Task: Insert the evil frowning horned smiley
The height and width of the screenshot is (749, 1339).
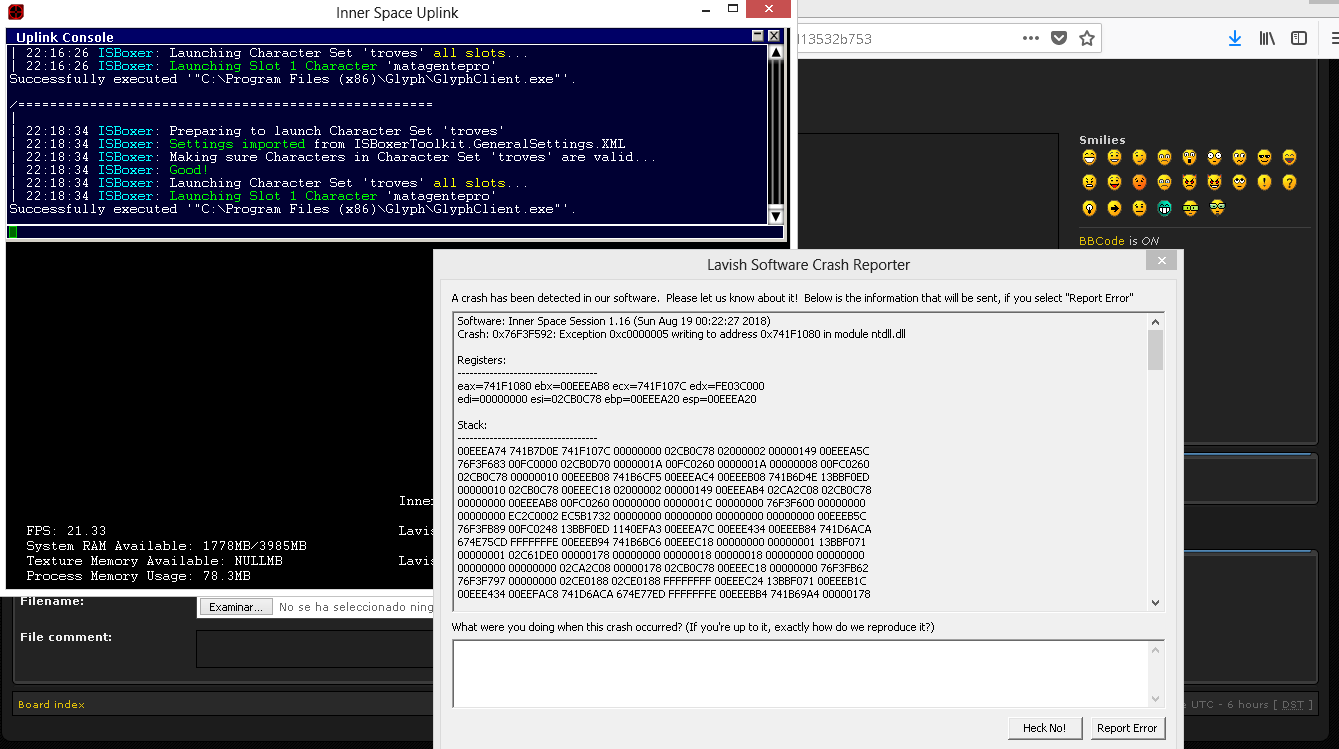Action: [1189, 182]
